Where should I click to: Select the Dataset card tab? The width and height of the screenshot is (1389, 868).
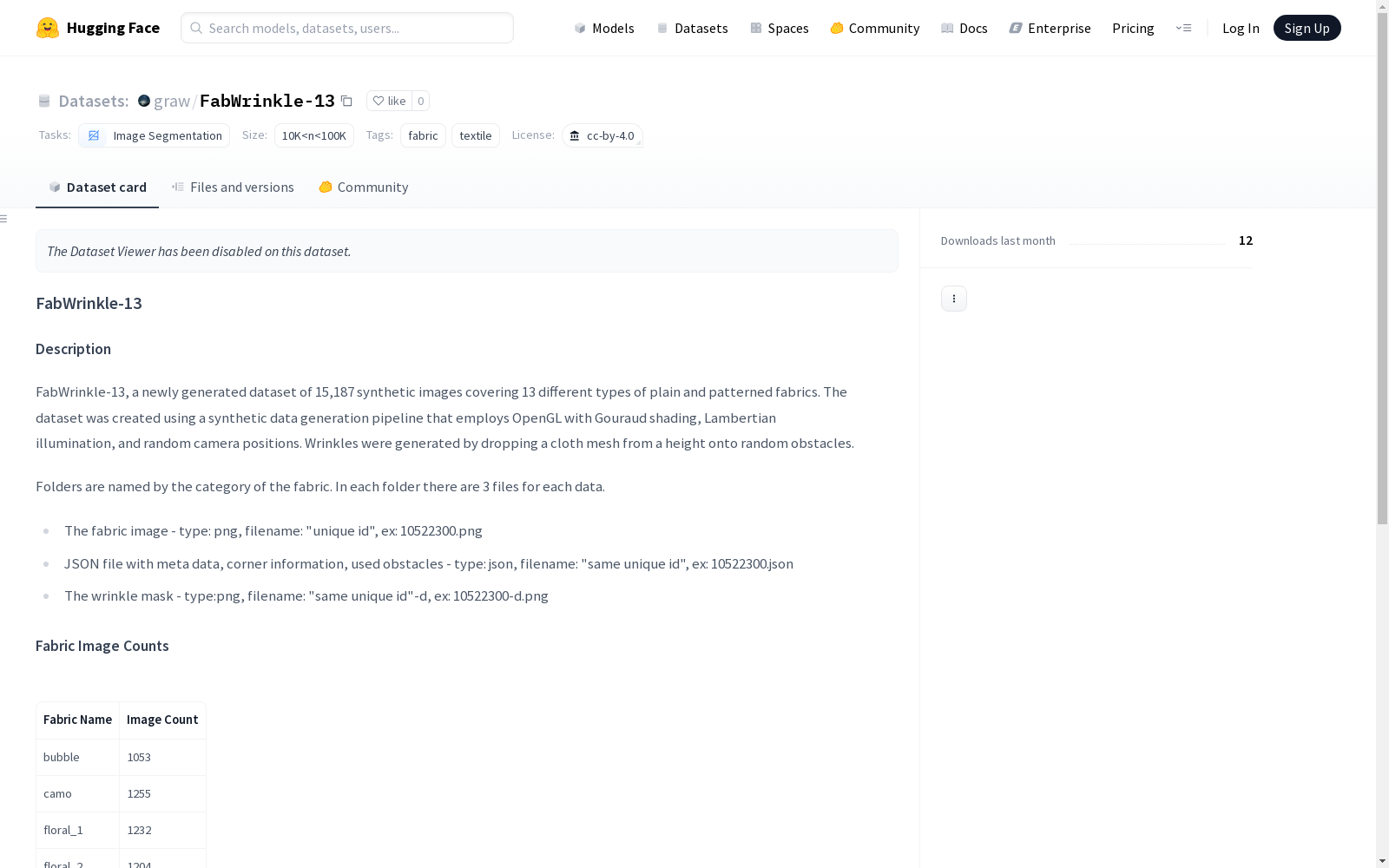point(97,187)
